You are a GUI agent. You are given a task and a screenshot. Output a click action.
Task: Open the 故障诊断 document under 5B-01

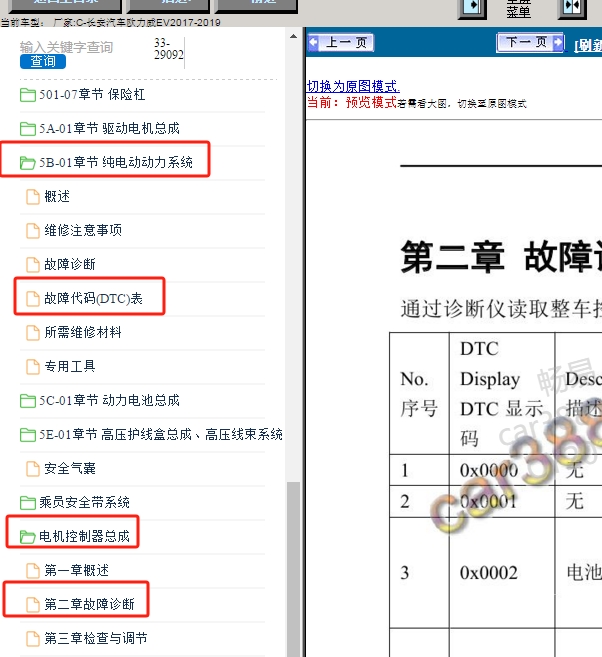point(61,264)
